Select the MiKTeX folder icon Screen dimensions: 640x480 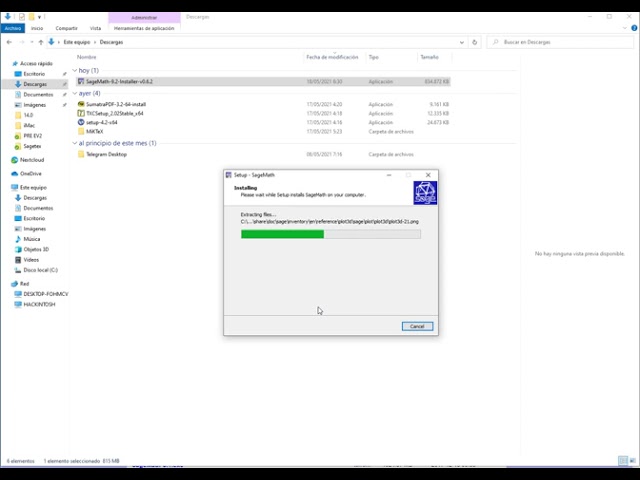pos(81,131)
